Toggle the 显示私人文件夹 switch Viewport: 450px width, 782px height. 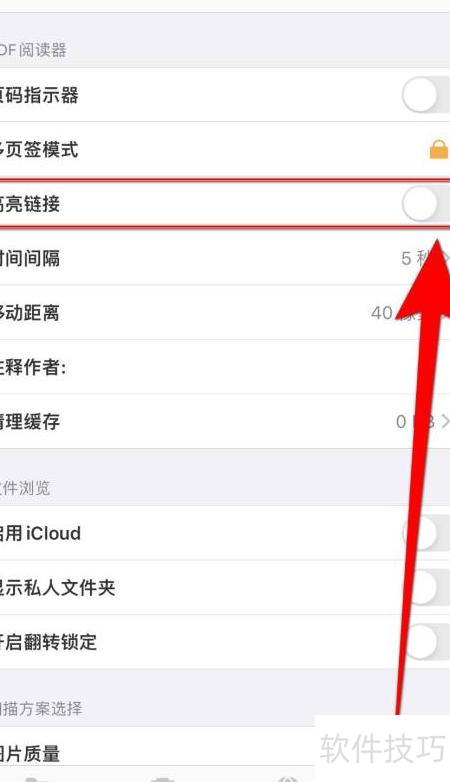pos(426,587)
